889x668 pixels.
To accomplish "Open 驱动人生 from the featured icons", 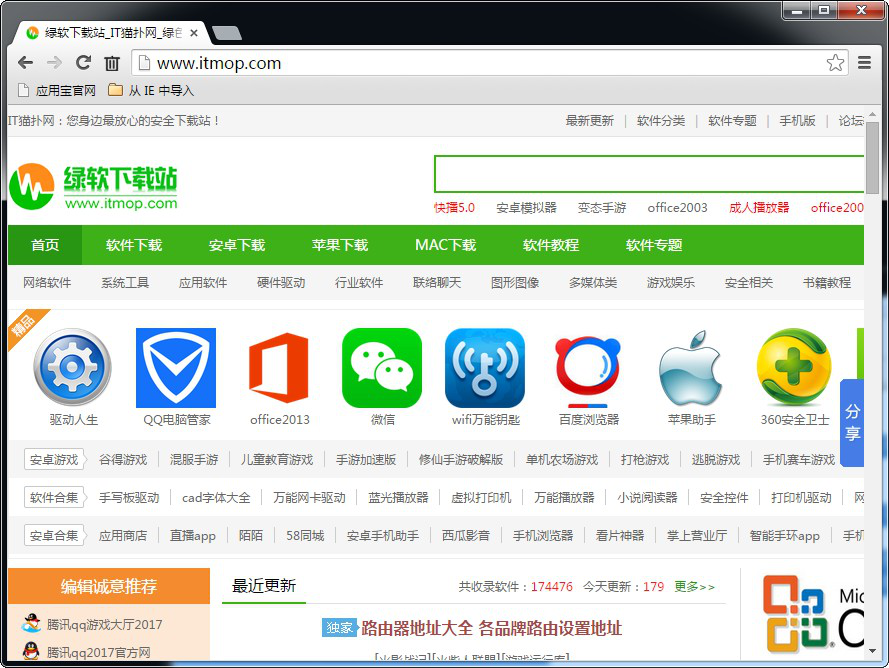I will (x=72, y=368).
